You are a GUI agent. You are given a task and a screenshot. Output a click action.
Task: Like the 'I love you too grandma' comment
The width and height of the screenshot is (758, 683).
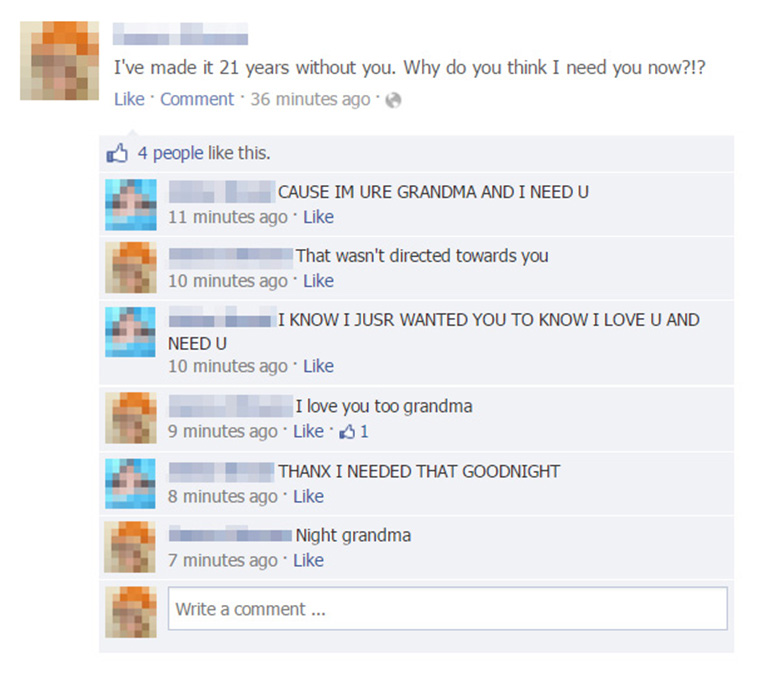[308, 431]
